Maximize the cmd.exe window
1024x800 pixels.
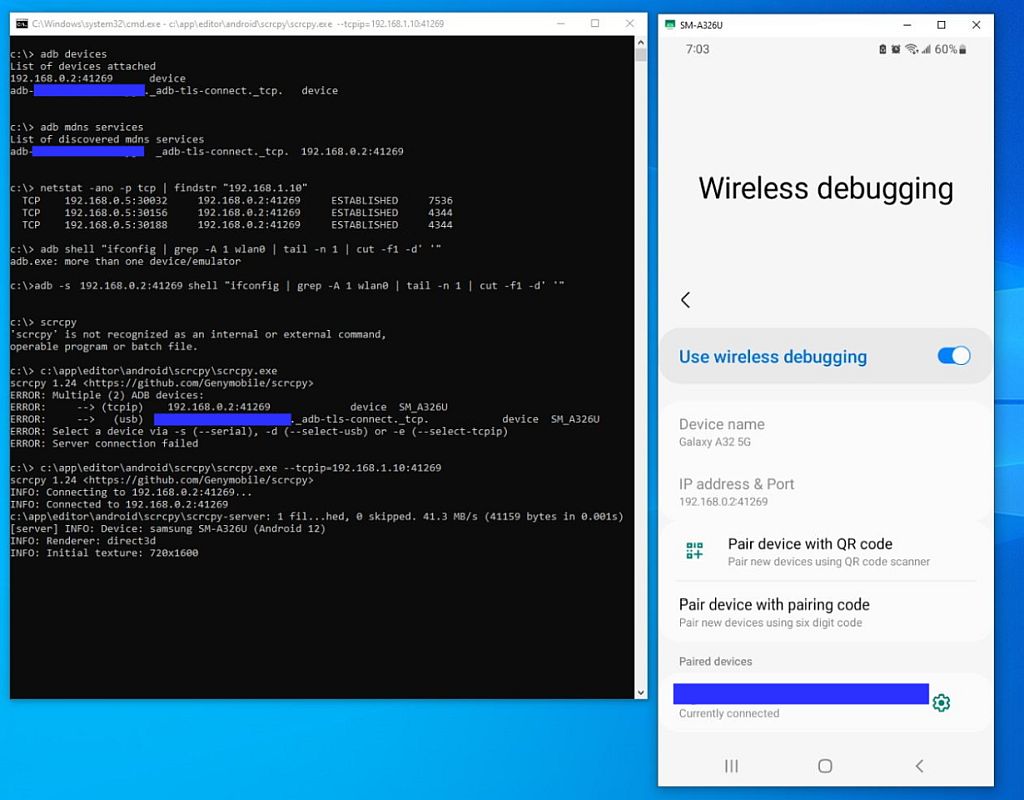[x=595, y=24]
